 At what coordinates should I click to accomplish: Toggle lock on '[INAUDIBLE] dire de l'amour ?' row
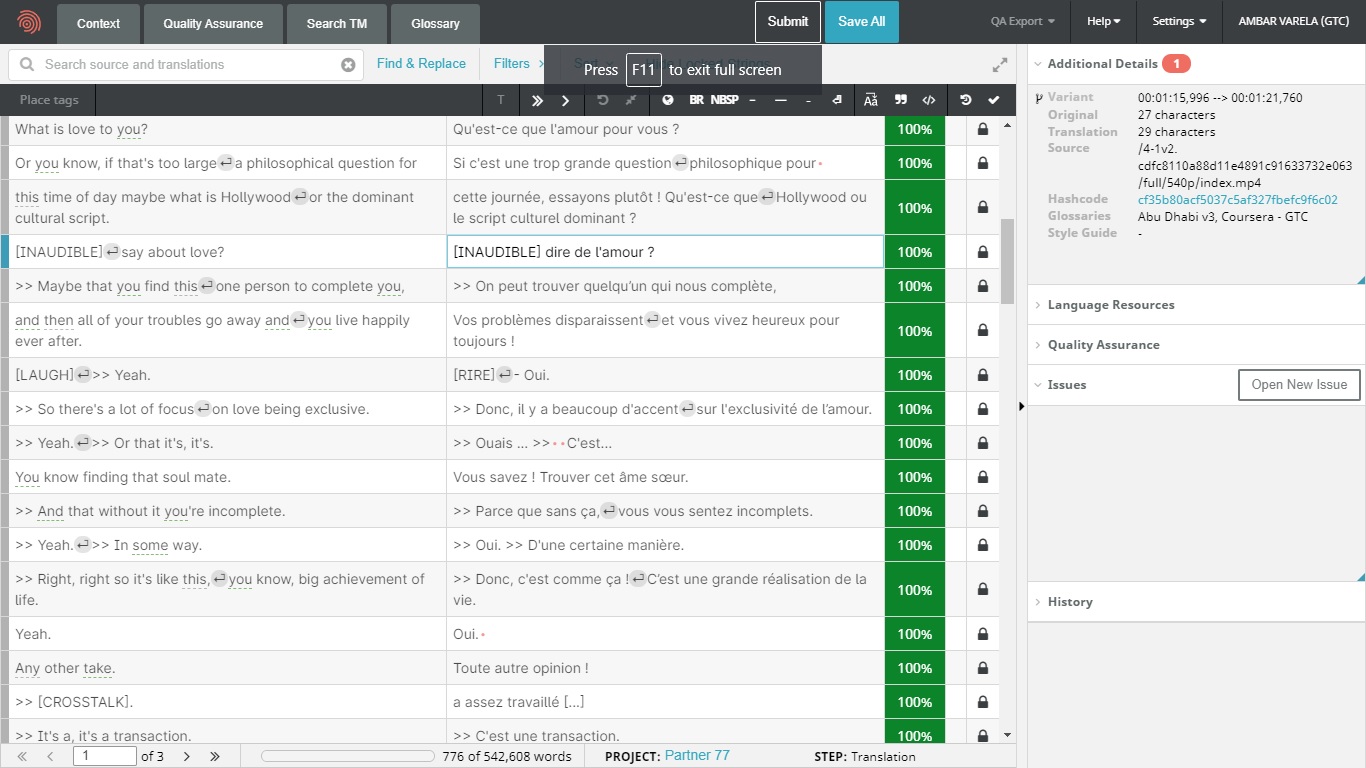tap(982, 252)
